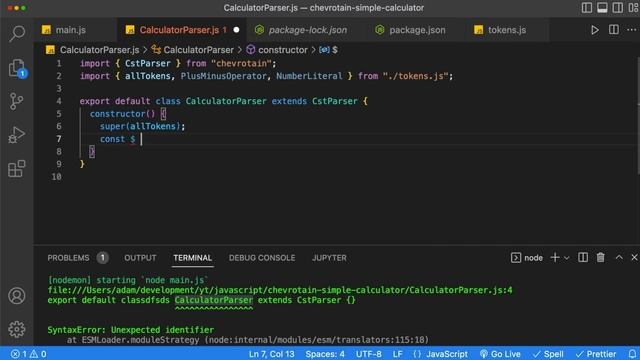Open Manage settings gear
This screenshot has height=360, width=640.
(x=17, y=329)
